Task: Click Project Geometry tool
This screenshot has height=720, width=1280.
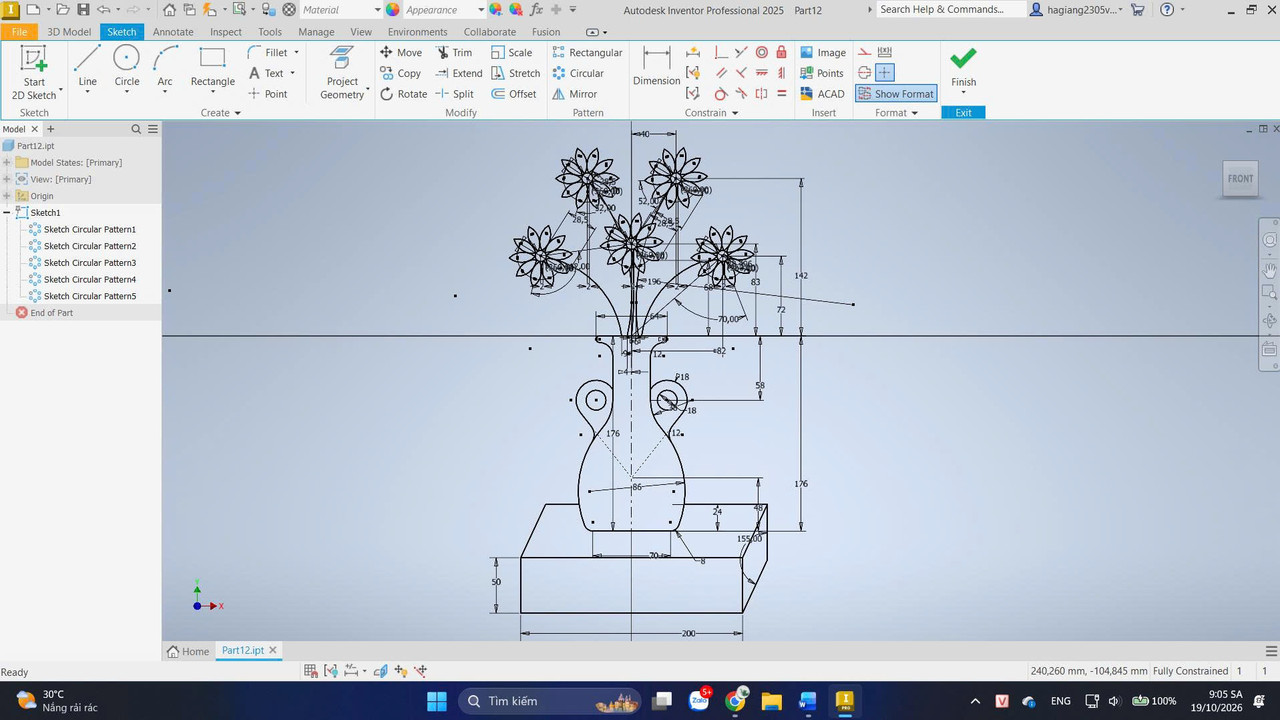Action: click(x=342, y=73)
